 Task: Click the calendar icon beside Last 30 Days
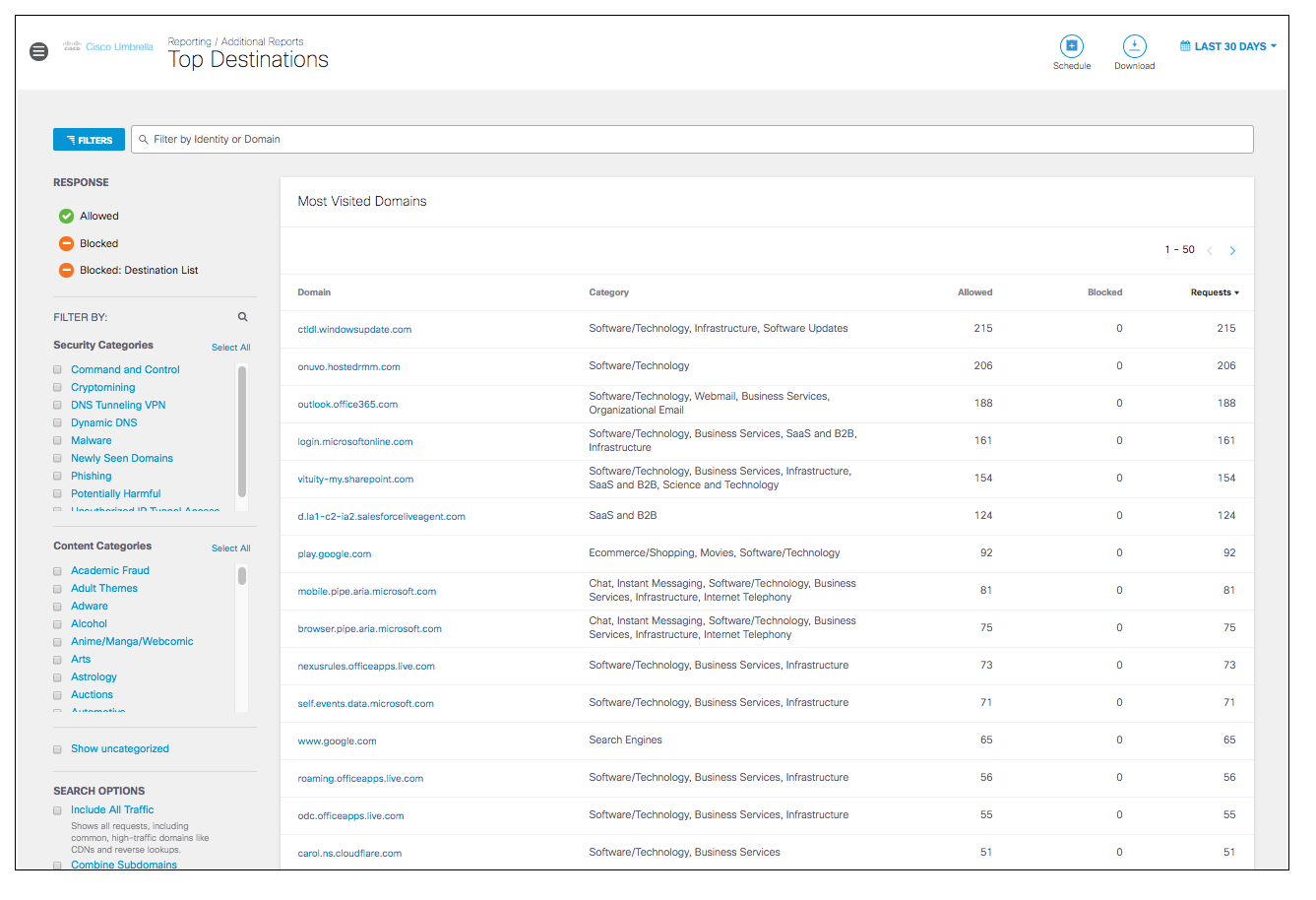pos(1185,46)
